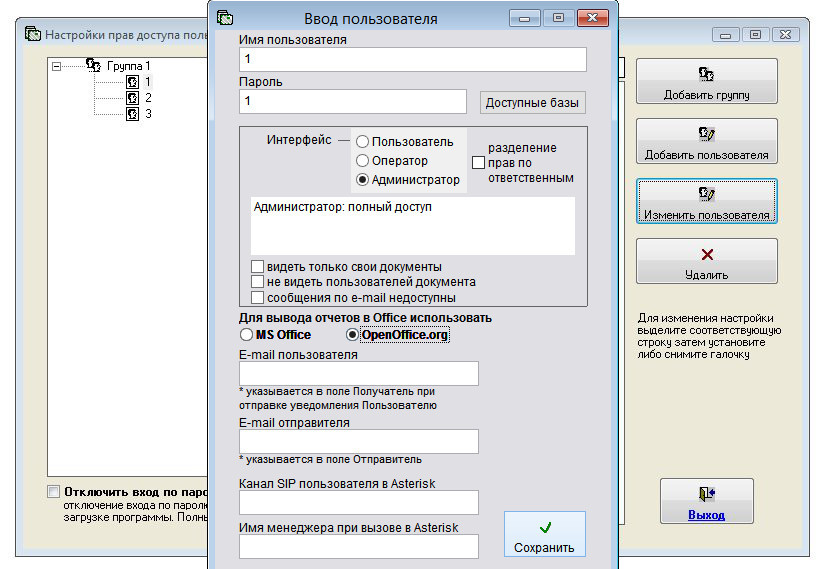Check сообщения по e-mail недоступны

(258, 297)
